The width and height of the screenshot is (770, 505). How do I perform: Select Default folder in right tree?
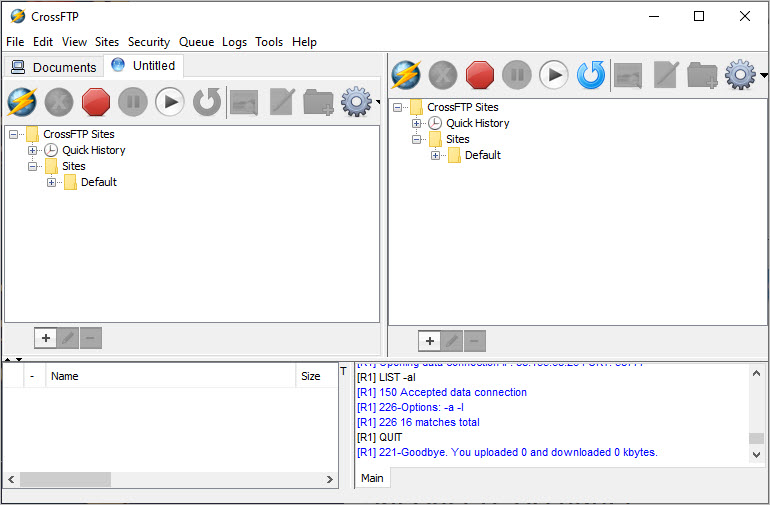pos(483,155)
